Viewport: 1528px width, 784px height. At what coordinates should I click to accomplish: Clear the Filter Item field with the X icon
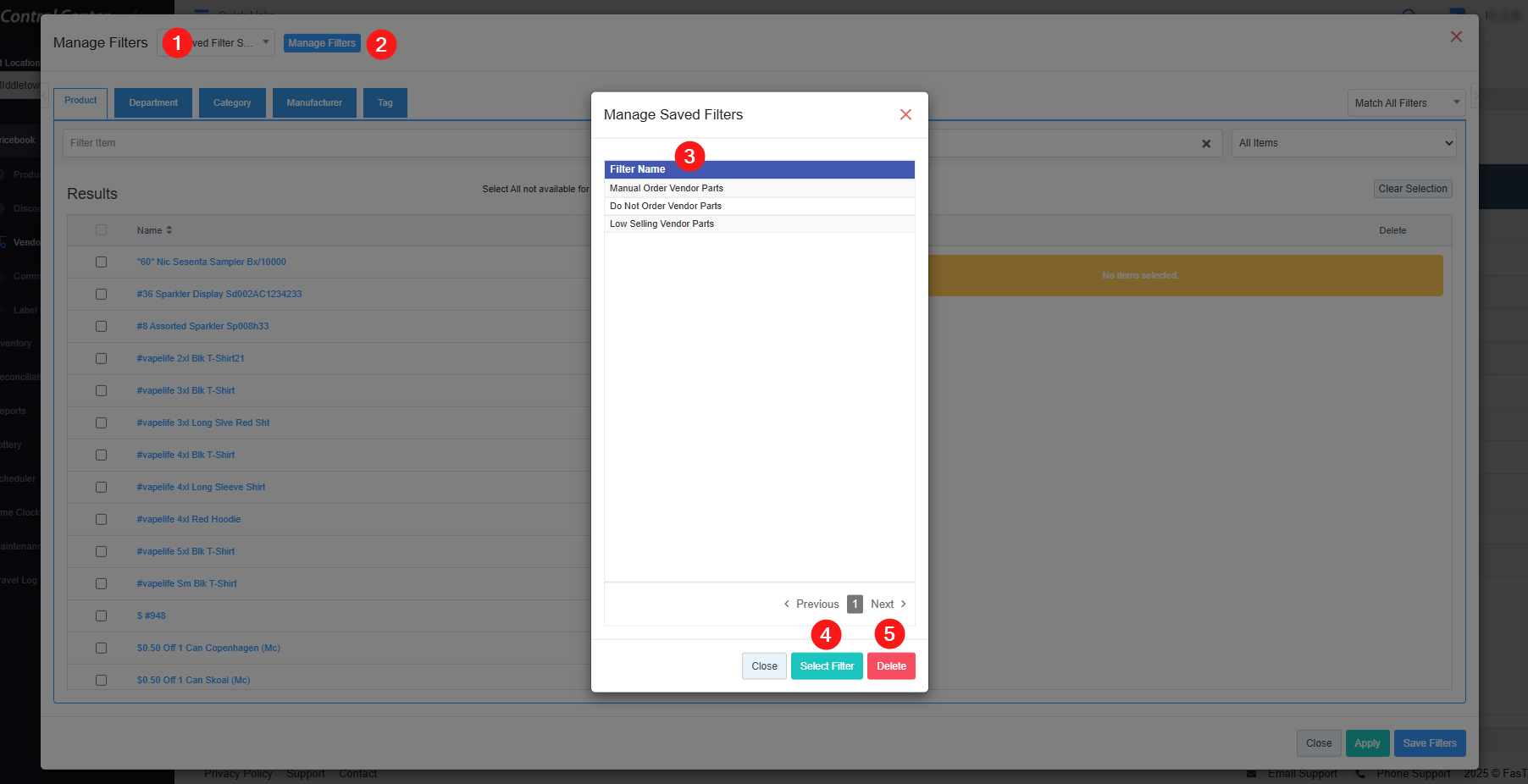click(x=1206, y=144)
